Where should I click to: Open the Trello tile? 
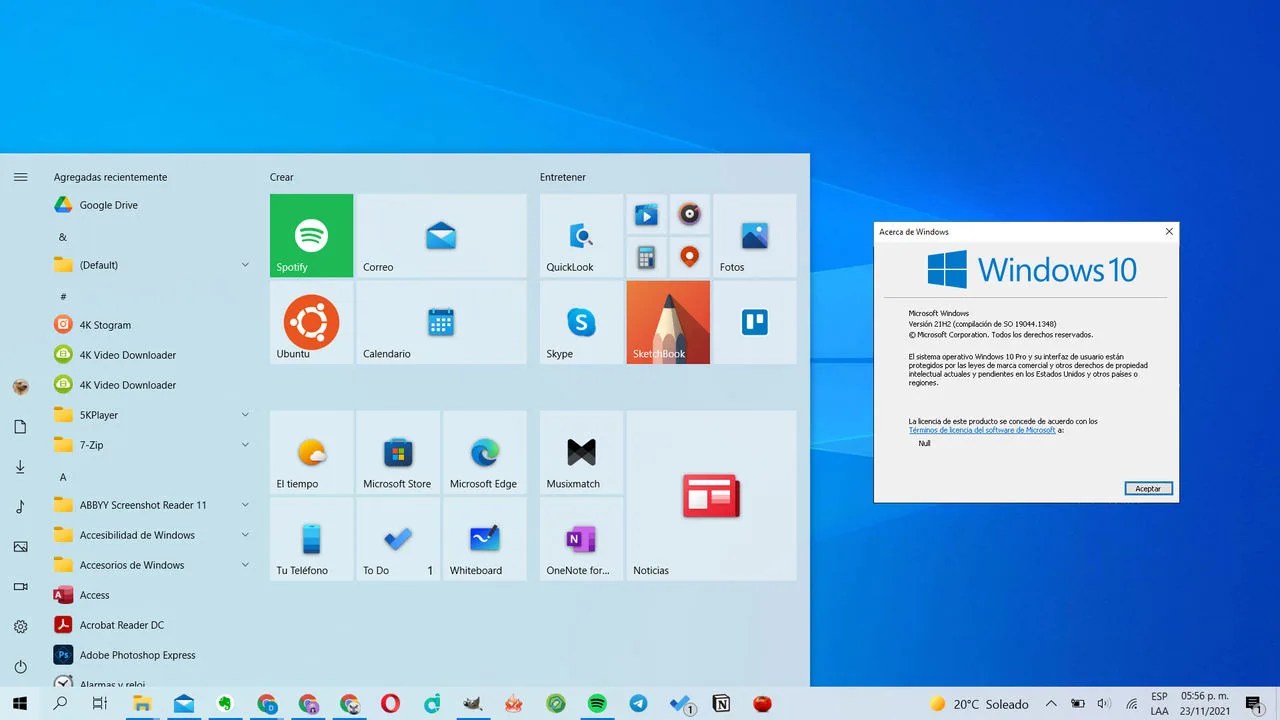tap(754, 322)
